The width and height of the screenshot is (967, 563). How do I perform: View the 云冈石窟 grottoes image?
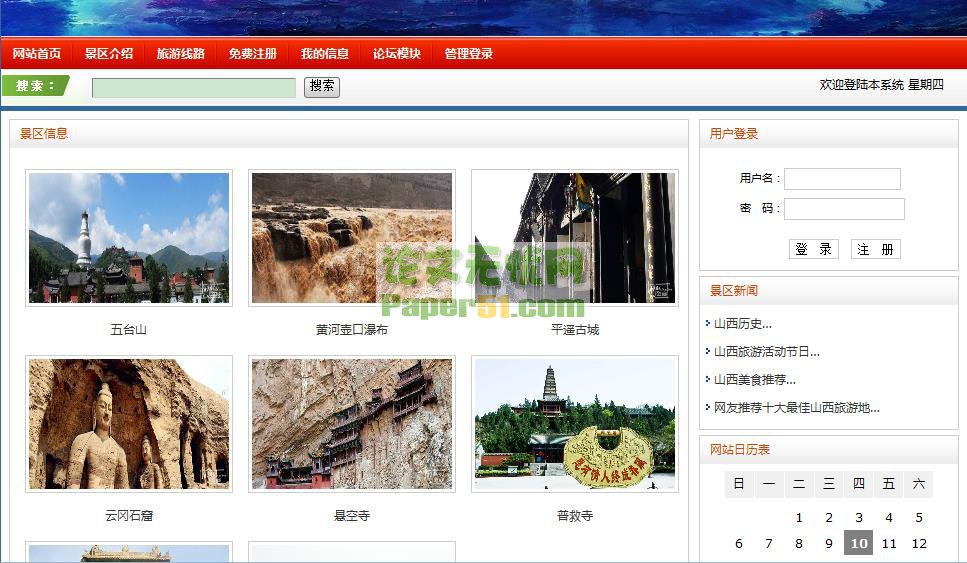click(x=129, y=424)
